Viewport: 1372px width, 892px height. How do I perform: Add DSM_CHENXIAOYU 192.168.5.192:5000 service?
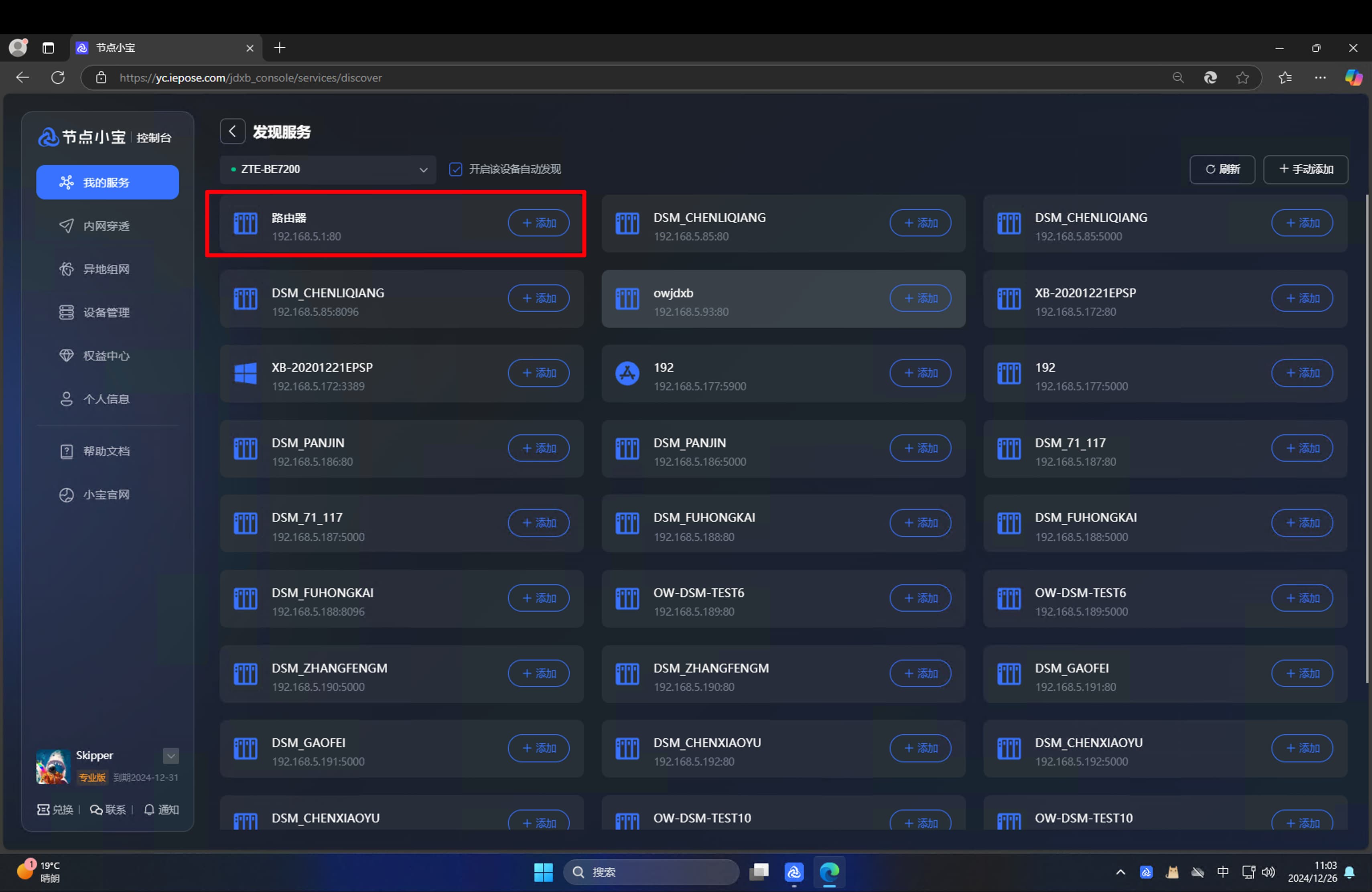pos(1302,748)
